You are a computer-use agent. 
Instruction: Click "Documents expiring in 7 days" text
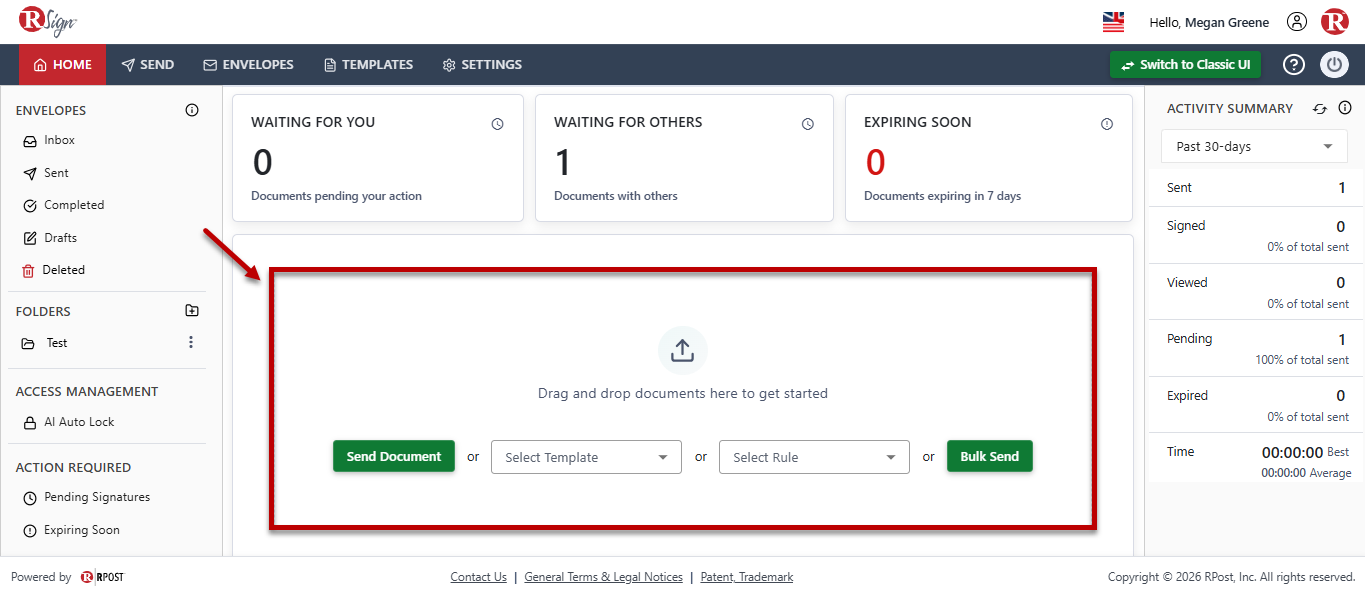[942, 196]
